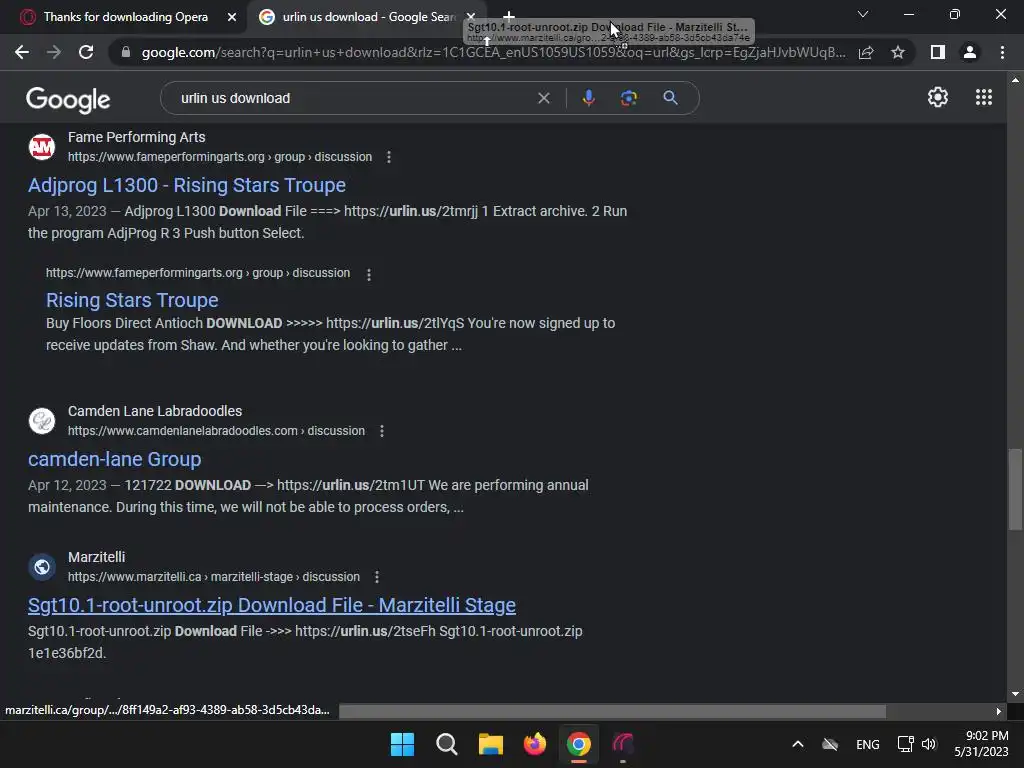1024x768 pixels.
Task: View site information via the lock icon
Action: coord(125,52)
